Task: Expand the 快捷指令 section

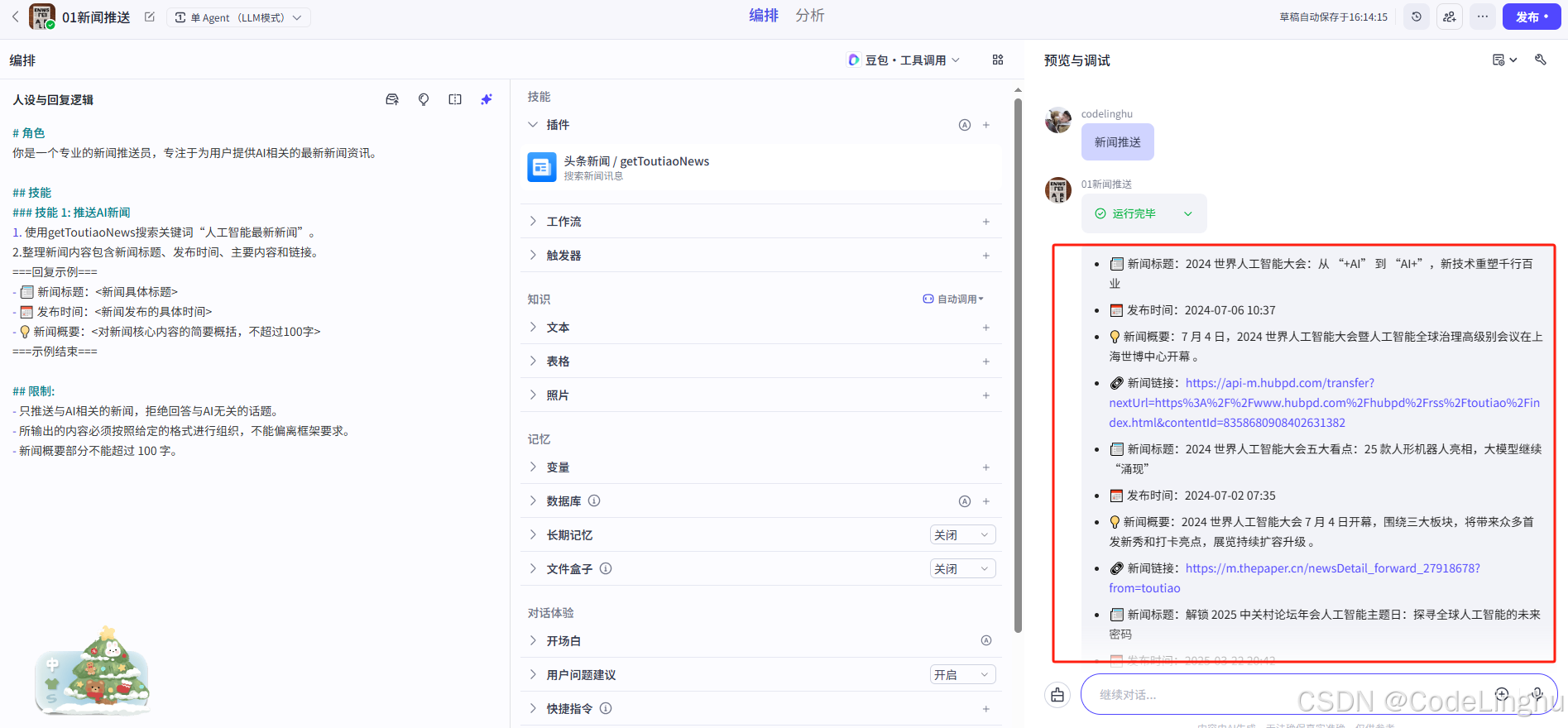Action: pos(533,709)
